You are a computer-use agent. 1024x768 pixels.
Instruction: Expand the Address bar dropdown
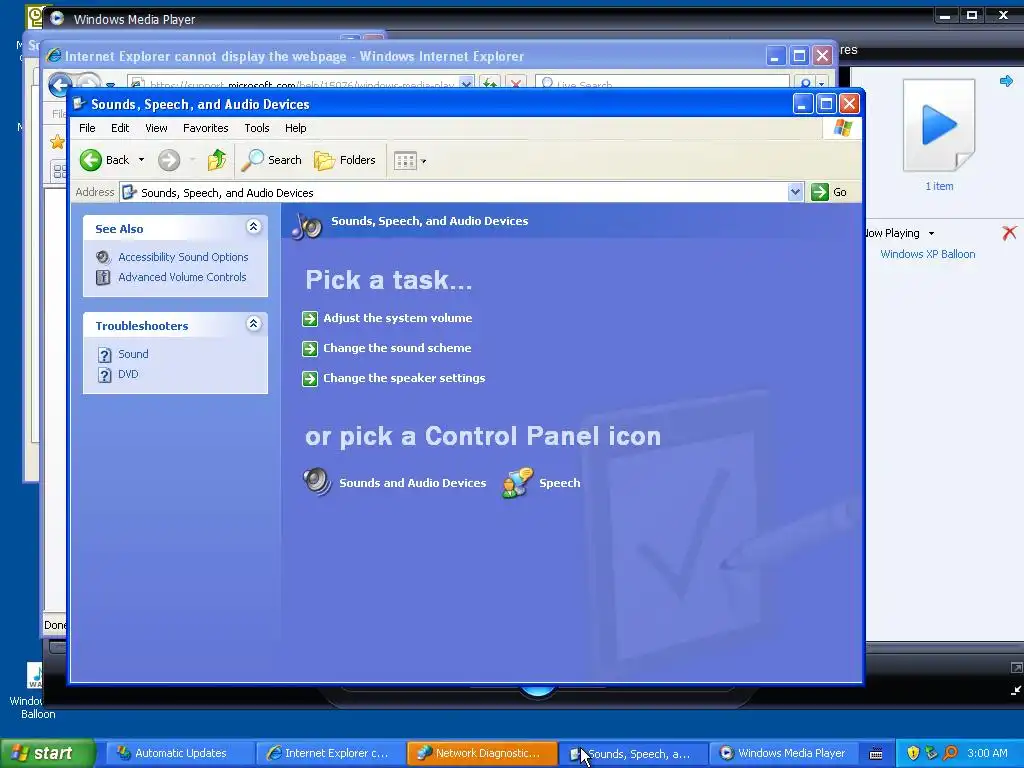point(795,192)
